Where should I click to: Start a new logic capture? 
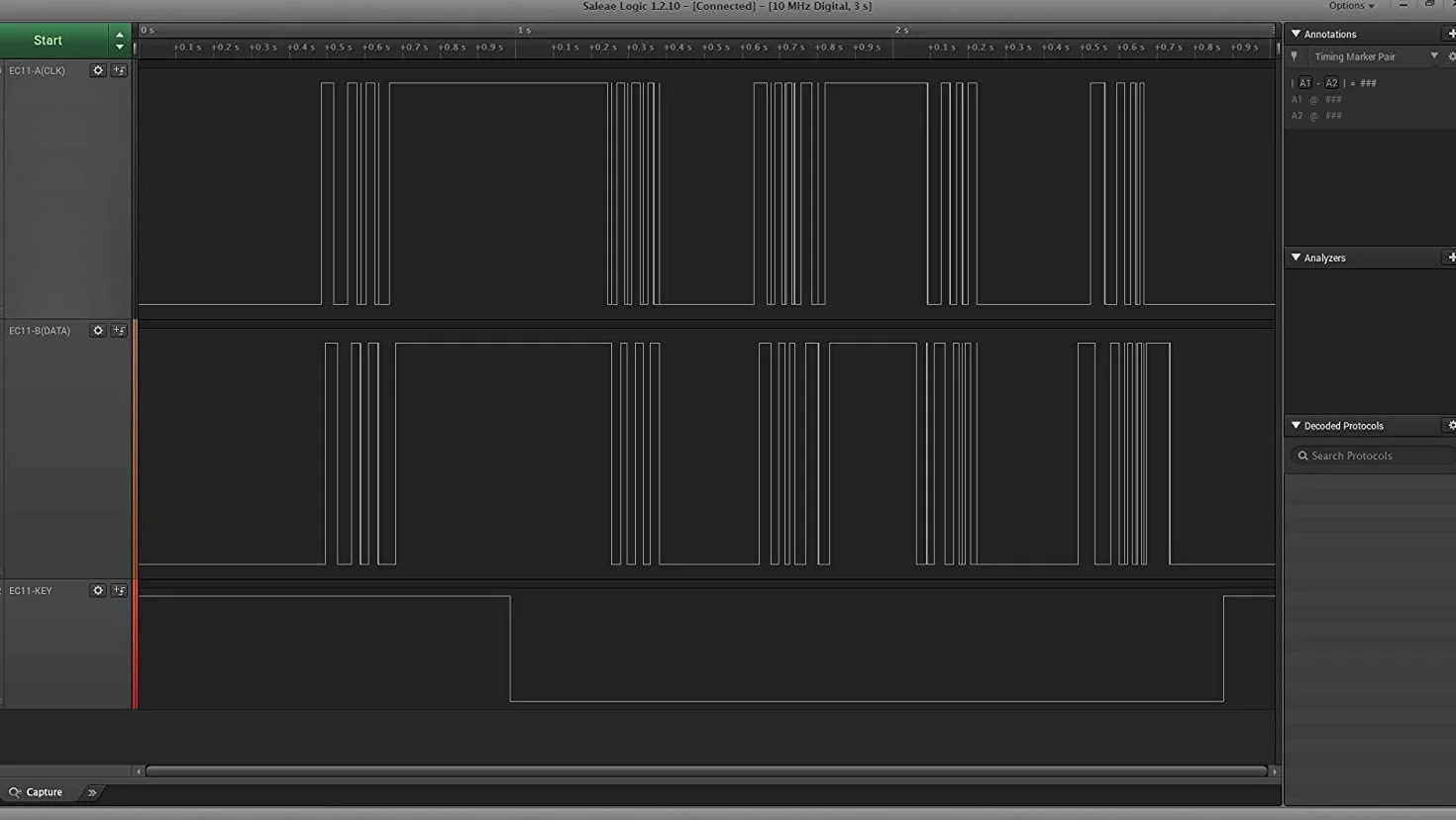[x=54, y=41]
